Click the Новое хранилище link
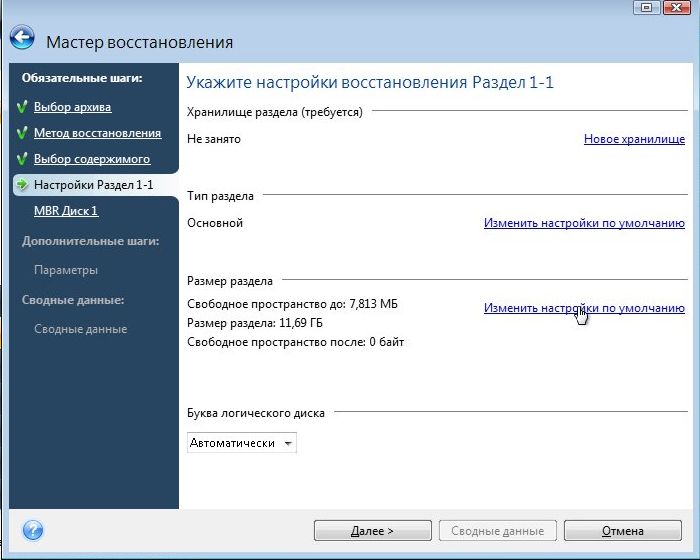This screenshot has width=700, height=560. 634,139
